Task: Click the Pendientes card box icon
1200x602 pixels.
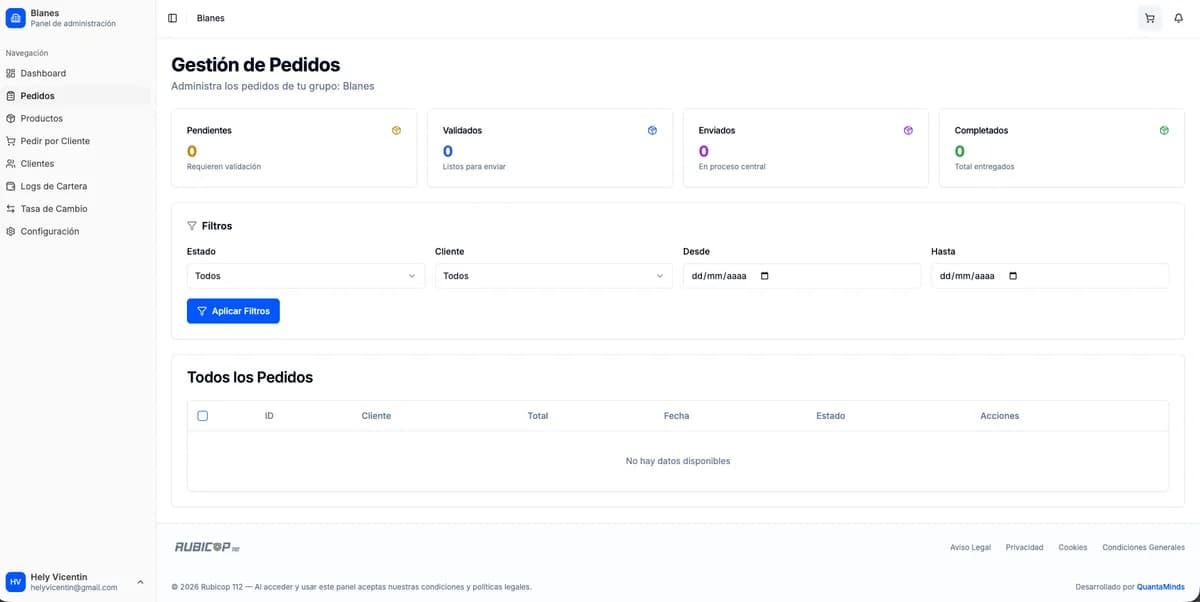Action: [x=396, y=130]
